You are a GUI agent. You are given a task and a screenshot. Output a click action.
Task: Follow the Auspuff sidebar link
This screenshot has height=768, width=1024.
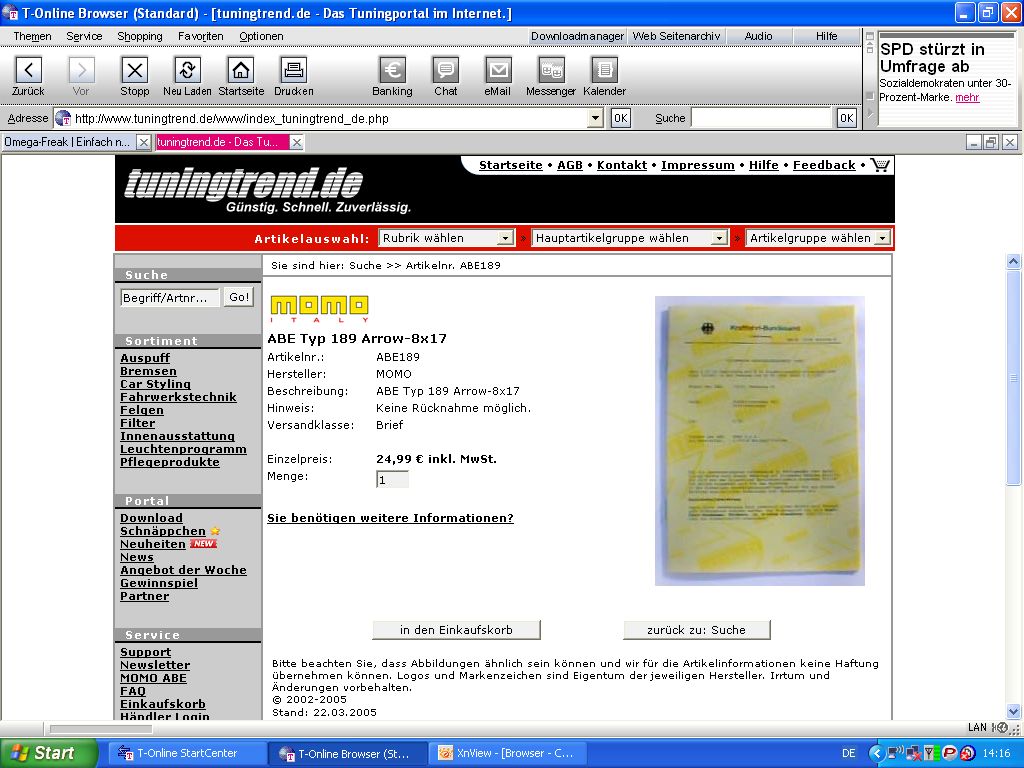[x=145, y=358]
